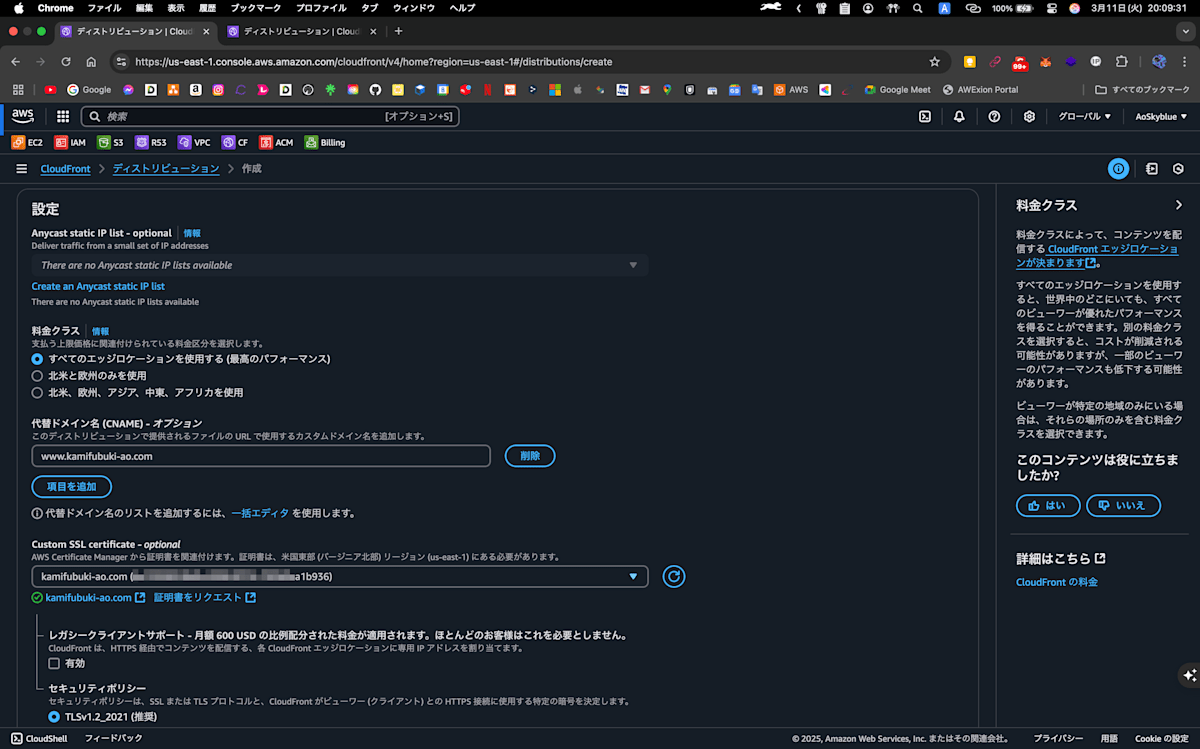
Task: Remove the www.kamifubuki-ao.com CNAME with 削除
Action: (530, 456)
